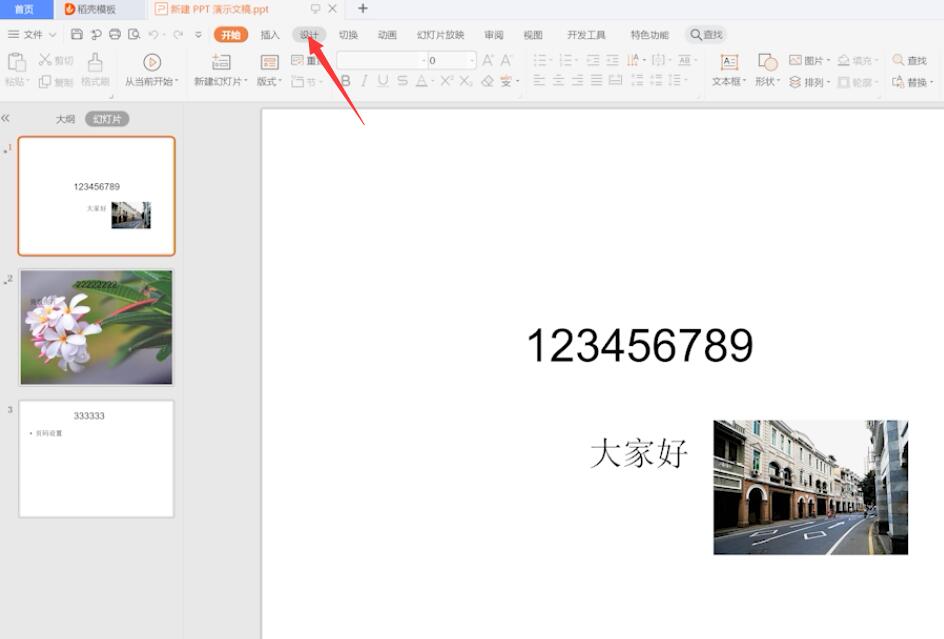Open the font name combo box
The height and width of the screenshot is (639, 944).
[x=381, y=60]
